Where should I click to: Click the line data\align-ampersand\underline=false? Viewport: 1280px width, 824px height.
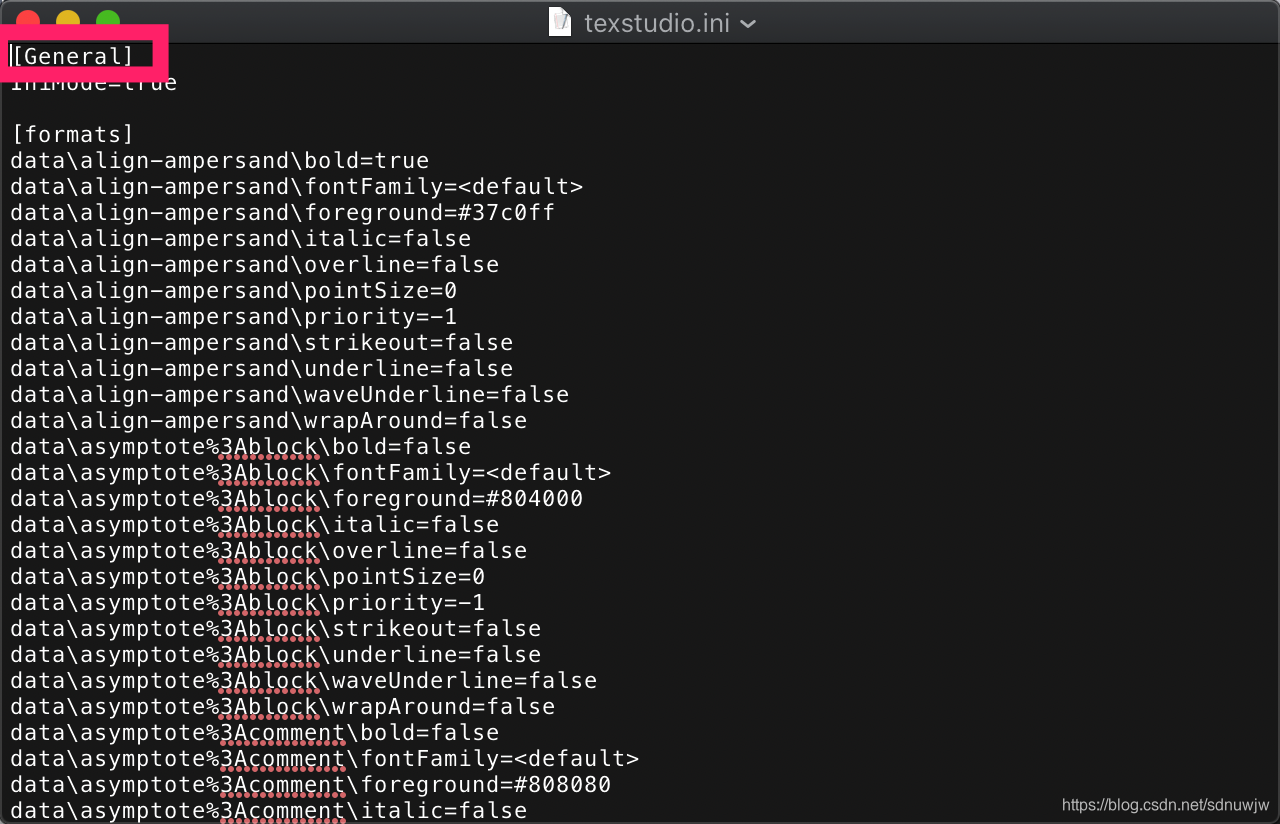pyautogui.click(x=262, y=369)
